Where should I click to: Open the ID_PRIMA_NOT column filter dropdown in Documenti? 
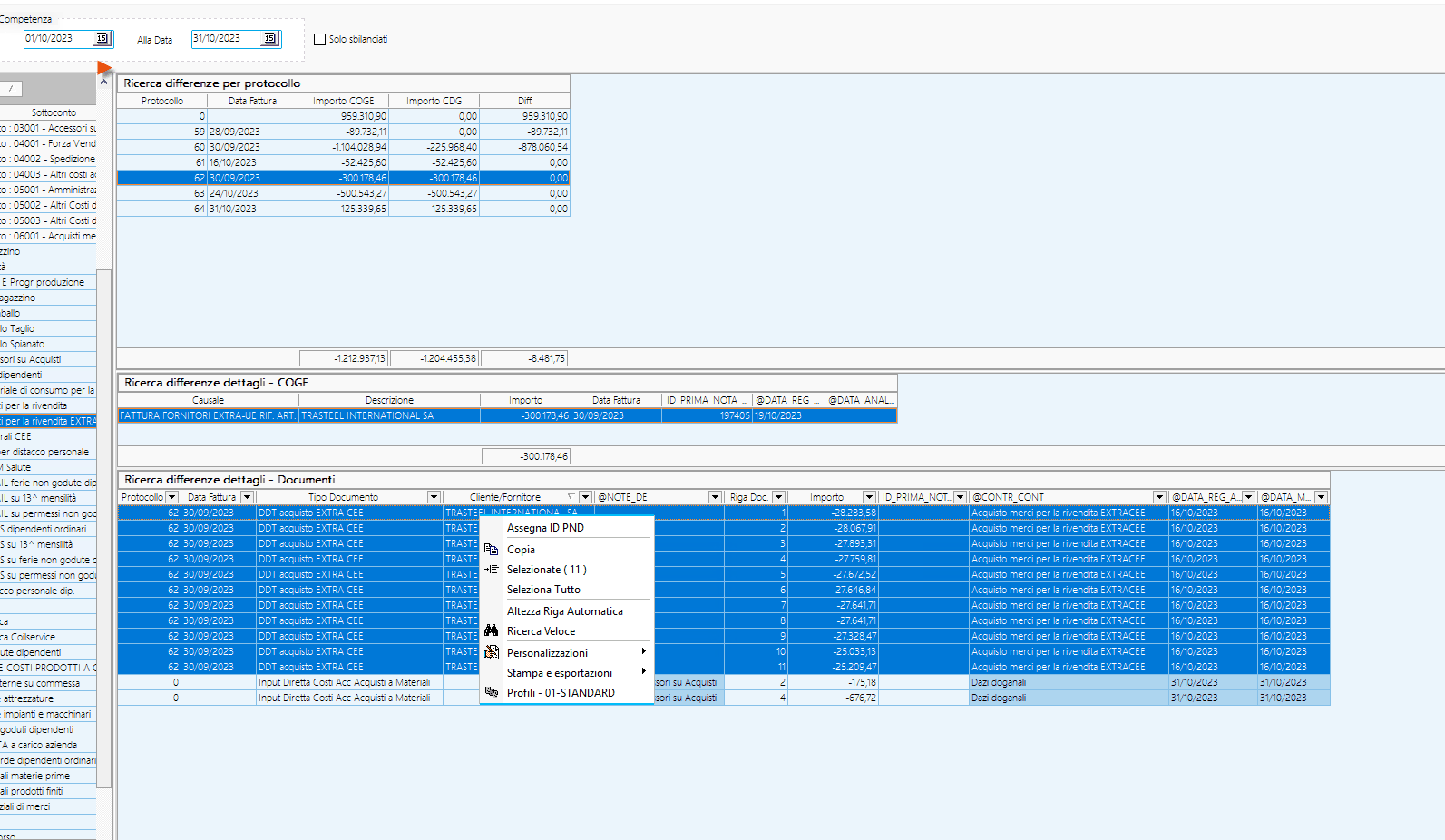960,497
